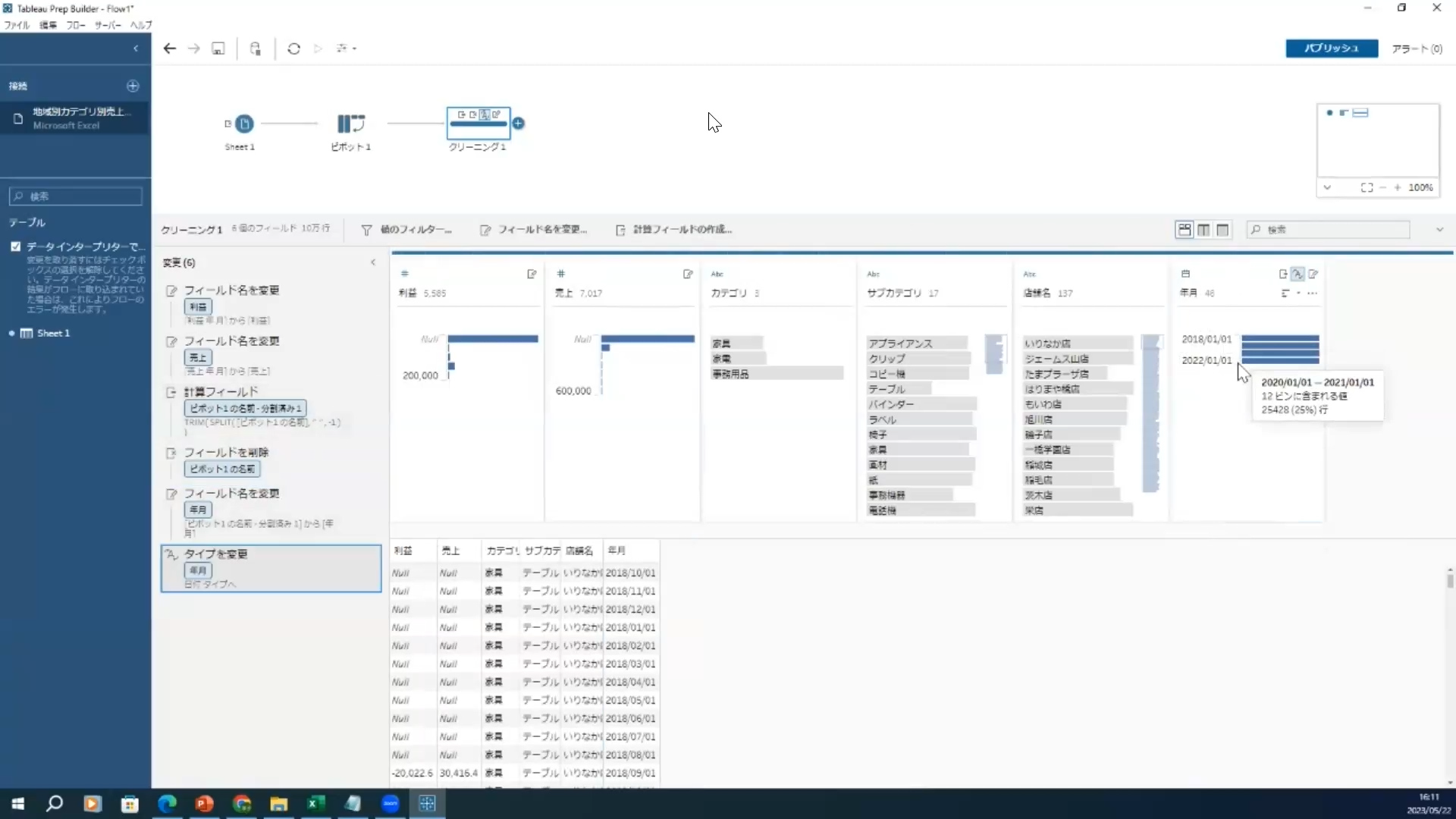Viewport: 1456px width, 819px height.
Task: Click the calendar type icon on 年月 field
Action: [x=1185, y=274]
